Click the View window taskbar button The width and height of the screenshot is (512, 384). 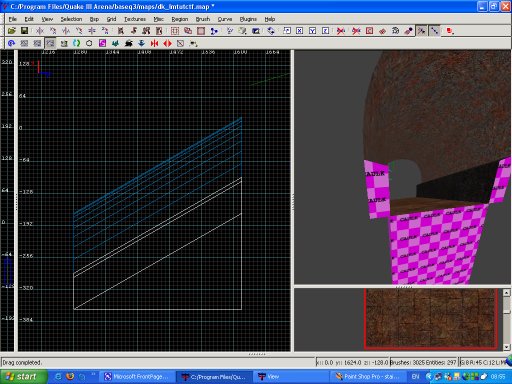[x=290, y=377]
